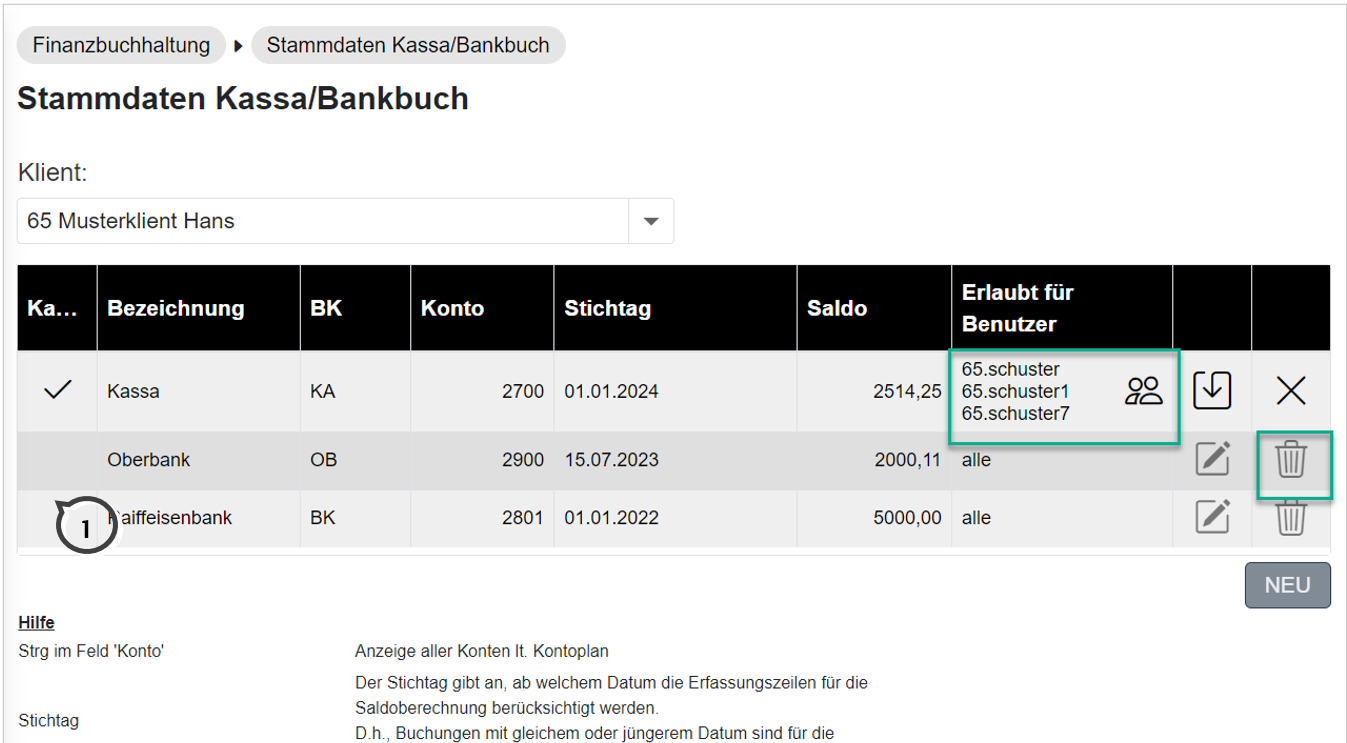Cancel editing with X icon in Kassa row

point(1291,391)
